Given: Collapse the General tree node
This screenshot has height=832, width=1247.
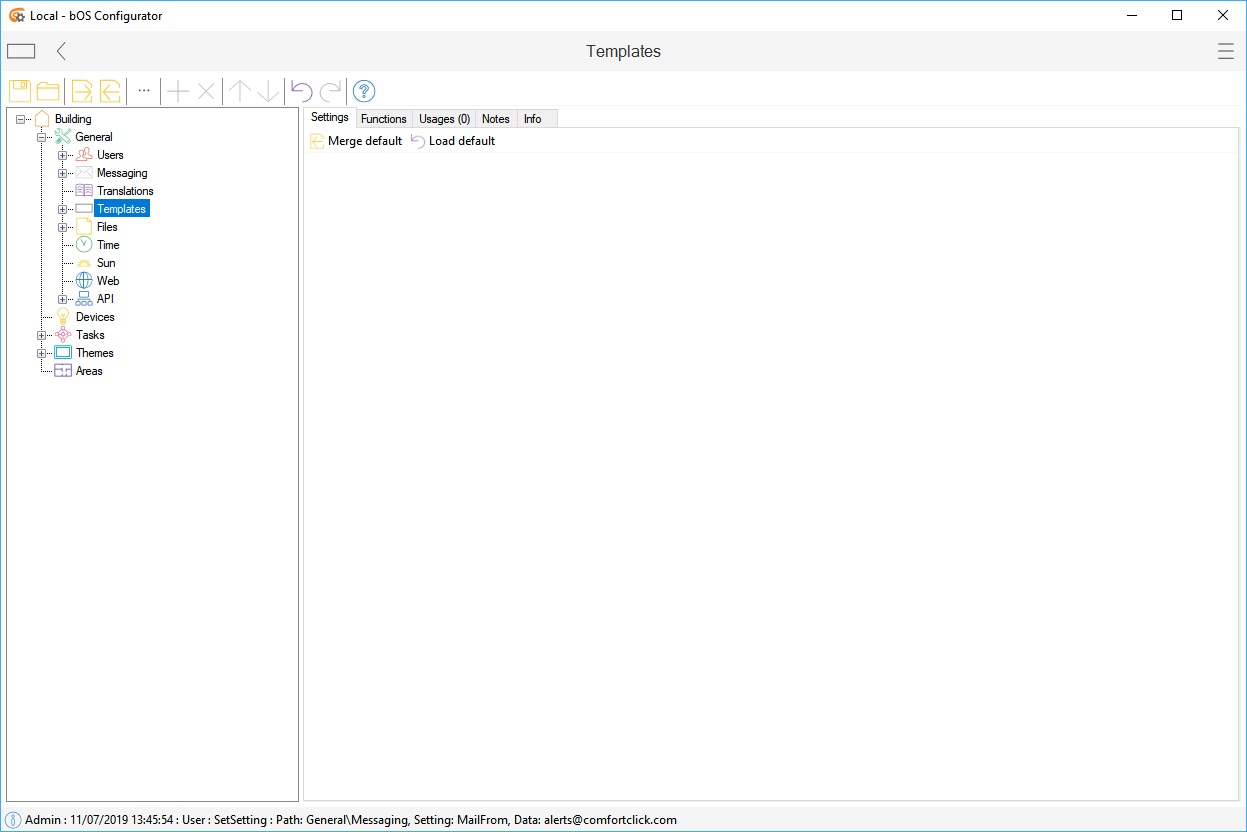Looking at the screenshot, I should coord(42,137).
